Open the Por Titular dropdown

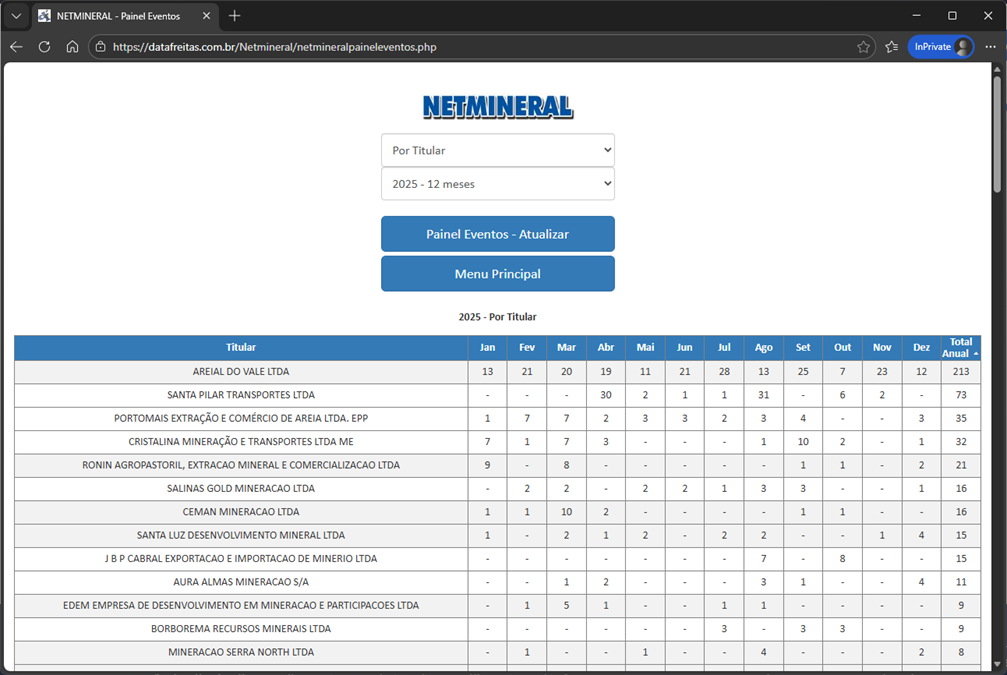click(497, 150)
